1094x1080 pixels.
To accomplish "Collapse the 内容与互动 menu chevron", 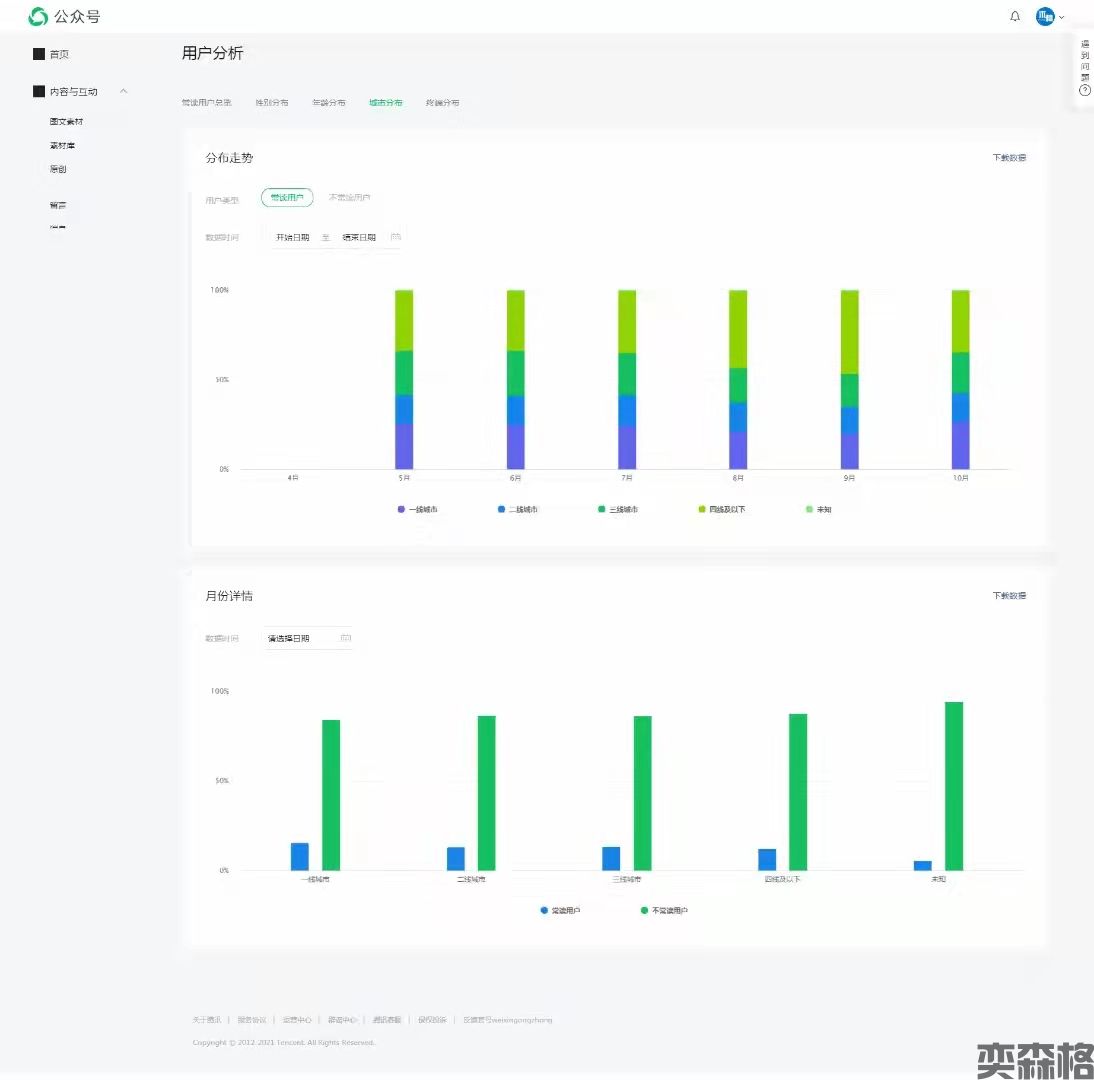I will [x=124, y=91].
